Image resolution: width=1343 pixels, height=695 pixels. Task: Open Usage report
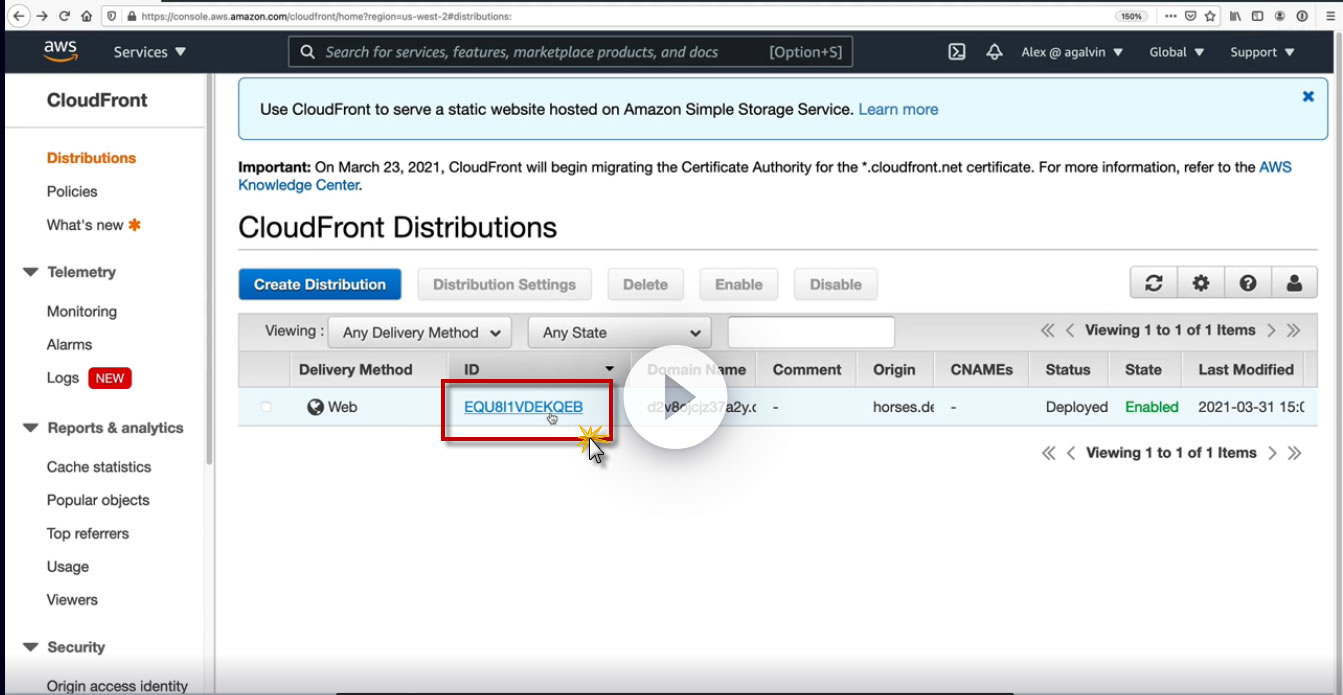tap(67, 567)
